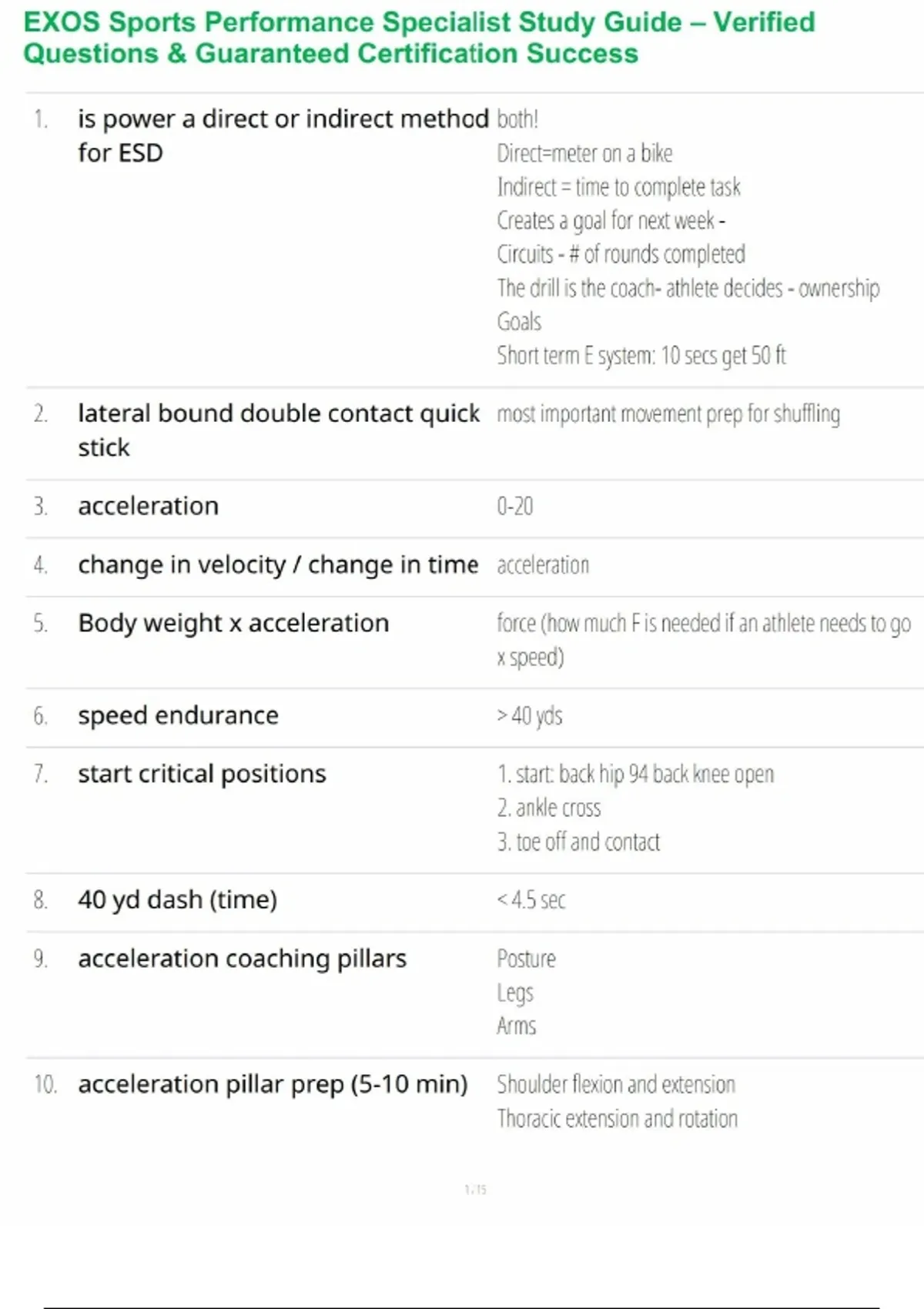Click the 'force (how much F is needed' definition
Image resolution: width=924 pixels, height=1309 pixels.
click(x=704, y=640)
